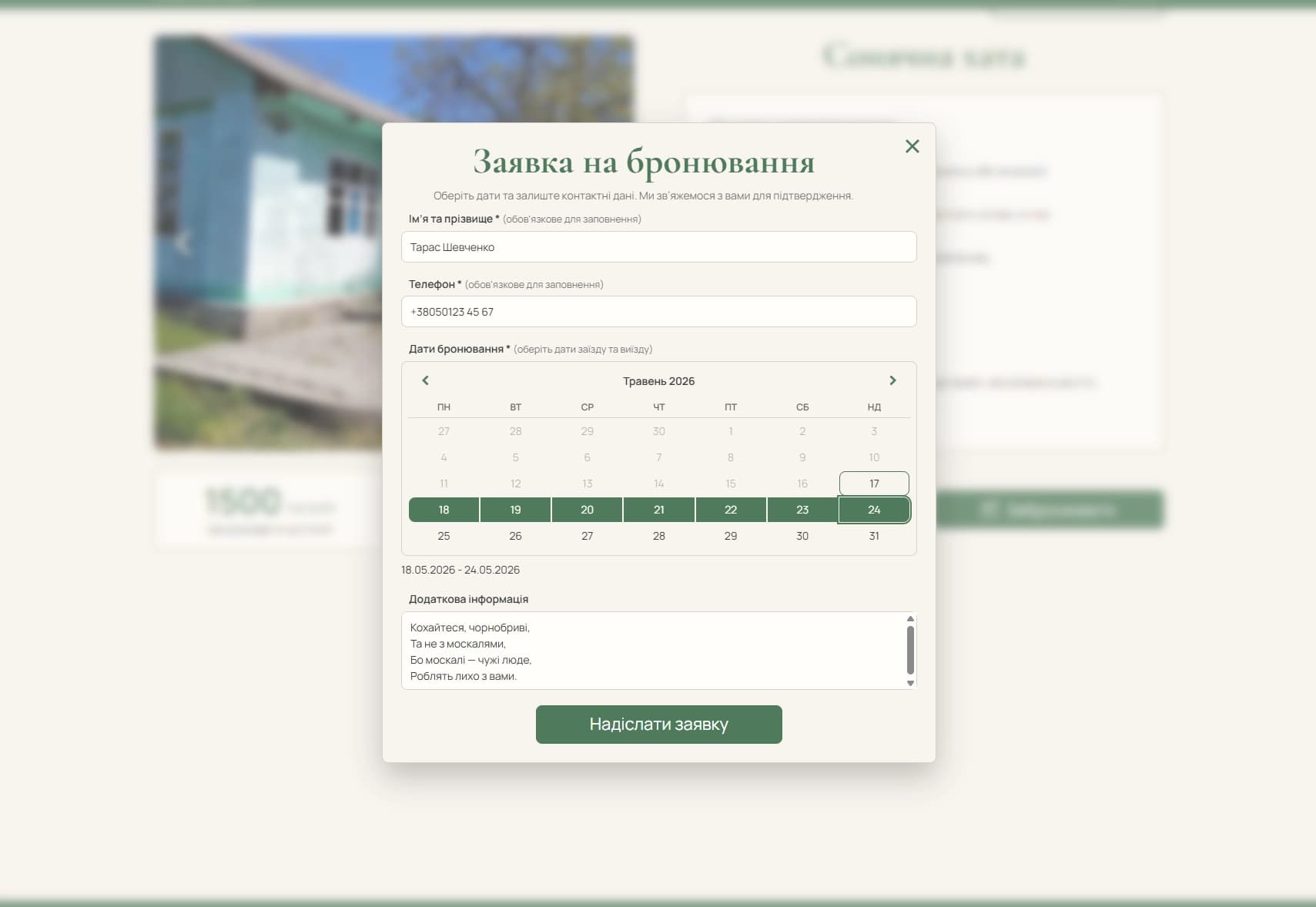Select May 24 in calendar
The height and width of the screenshot is (907, 1316).
click(x=874, y=510)
